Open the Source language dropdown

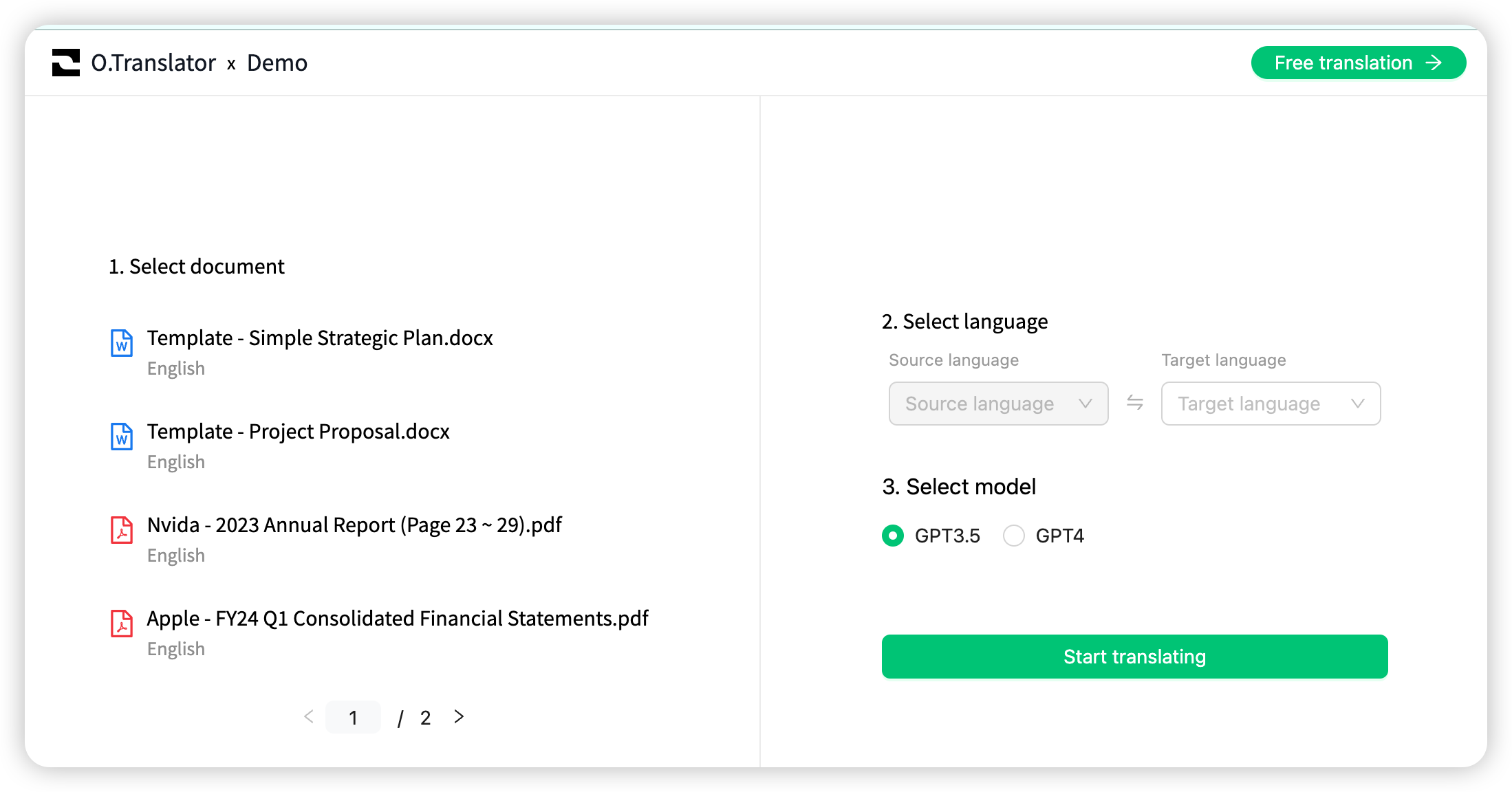[x=998, y=404]
